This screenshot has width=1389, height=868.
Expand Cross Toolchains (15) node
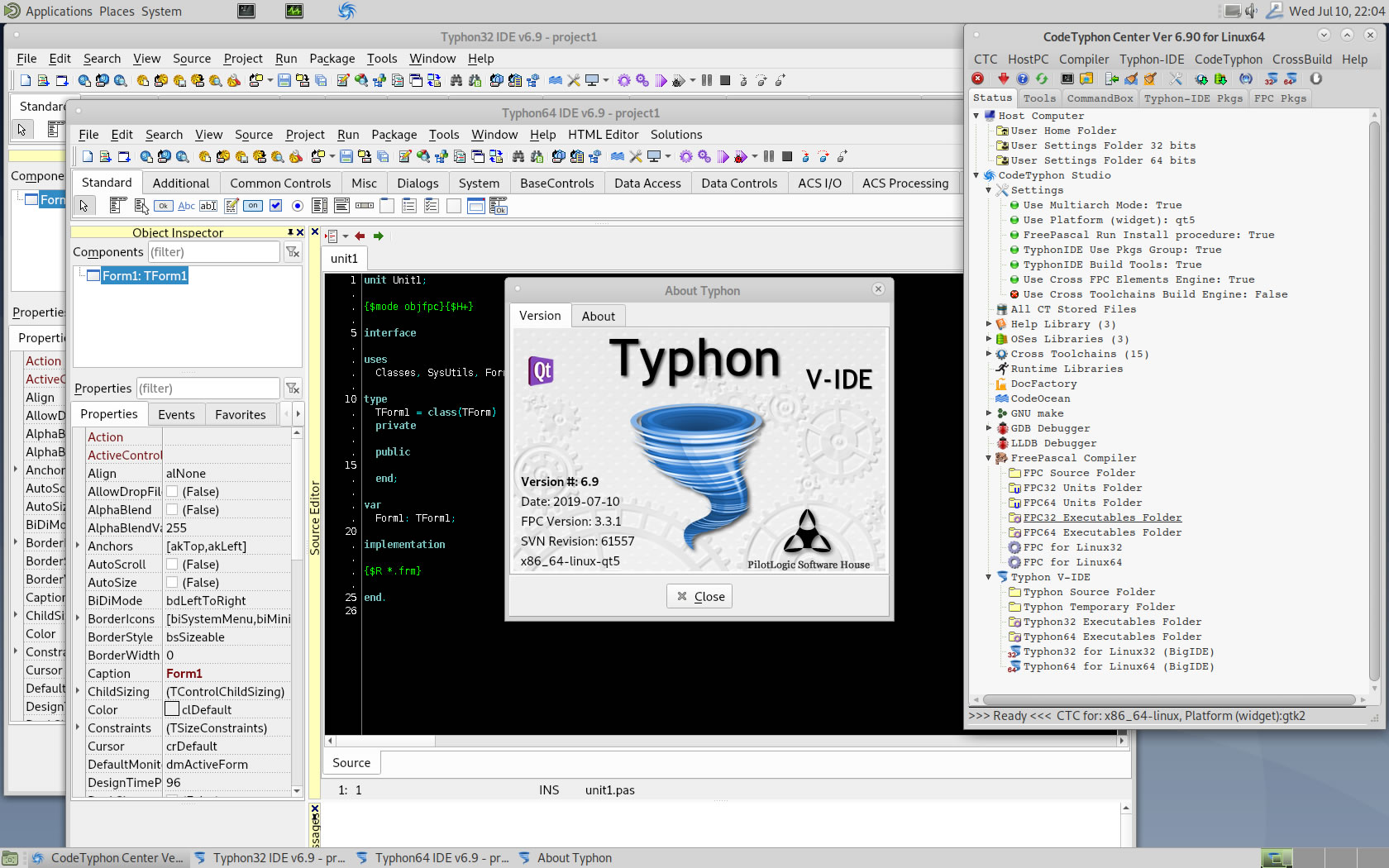pyautogui.click(x=989, y=354)
